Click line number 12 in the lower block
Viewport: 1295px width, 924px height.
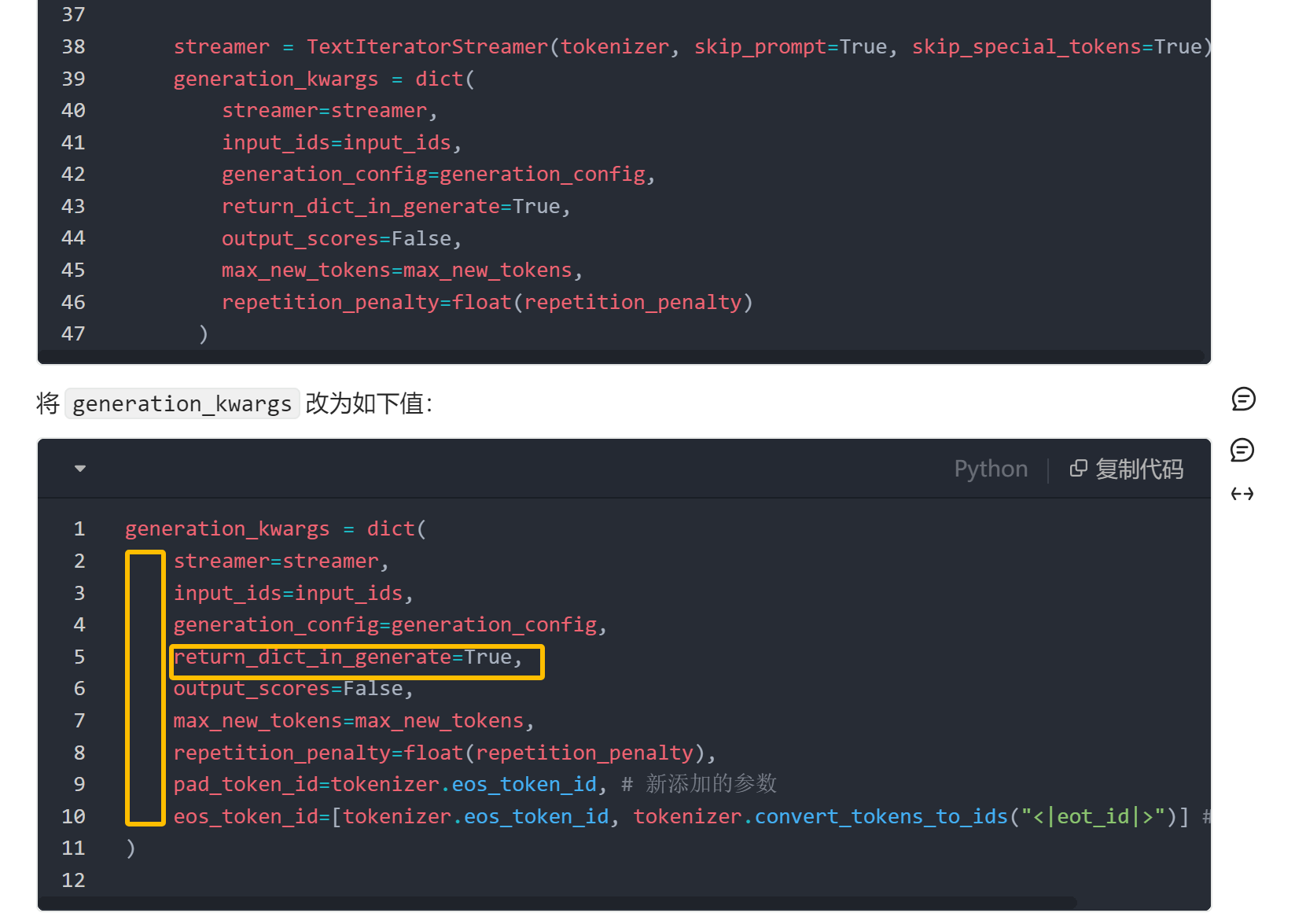coord(73,880)
